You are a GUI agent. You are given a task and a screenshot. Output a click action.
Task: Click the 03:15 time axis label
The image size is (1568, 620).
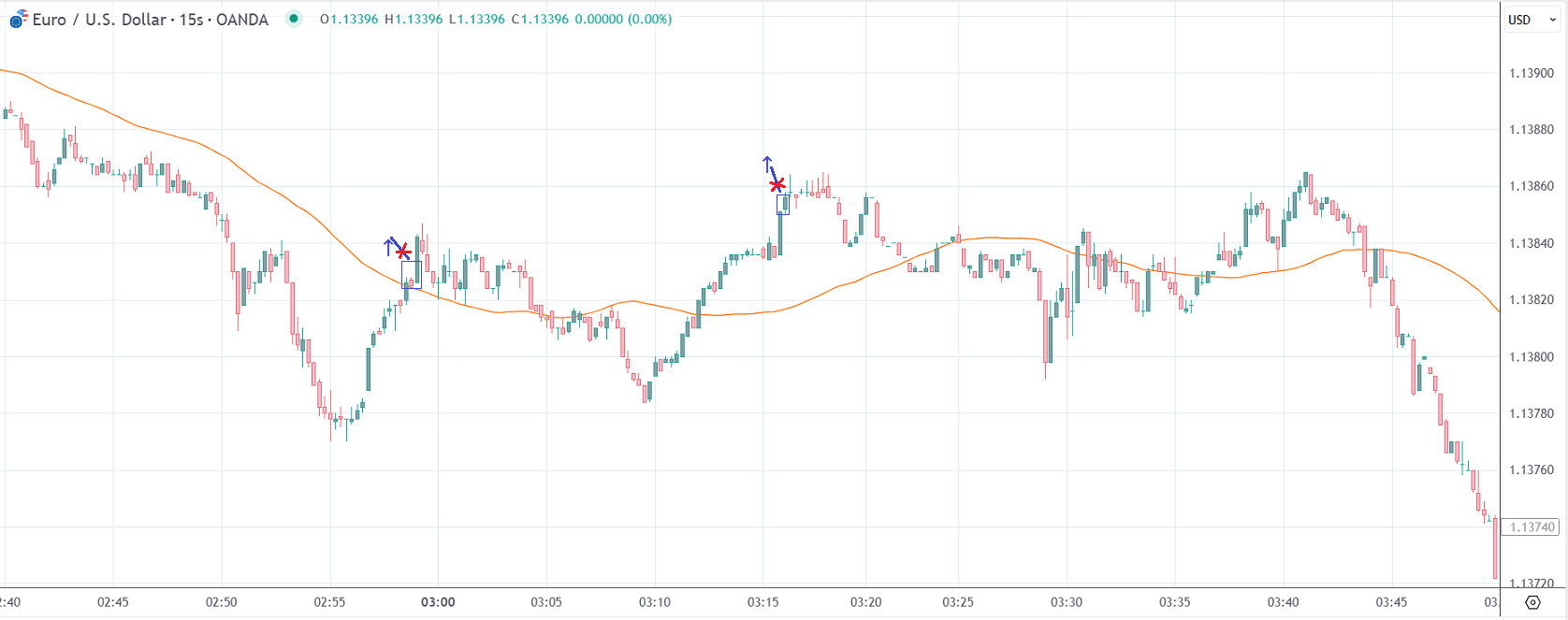click(762, 602)
